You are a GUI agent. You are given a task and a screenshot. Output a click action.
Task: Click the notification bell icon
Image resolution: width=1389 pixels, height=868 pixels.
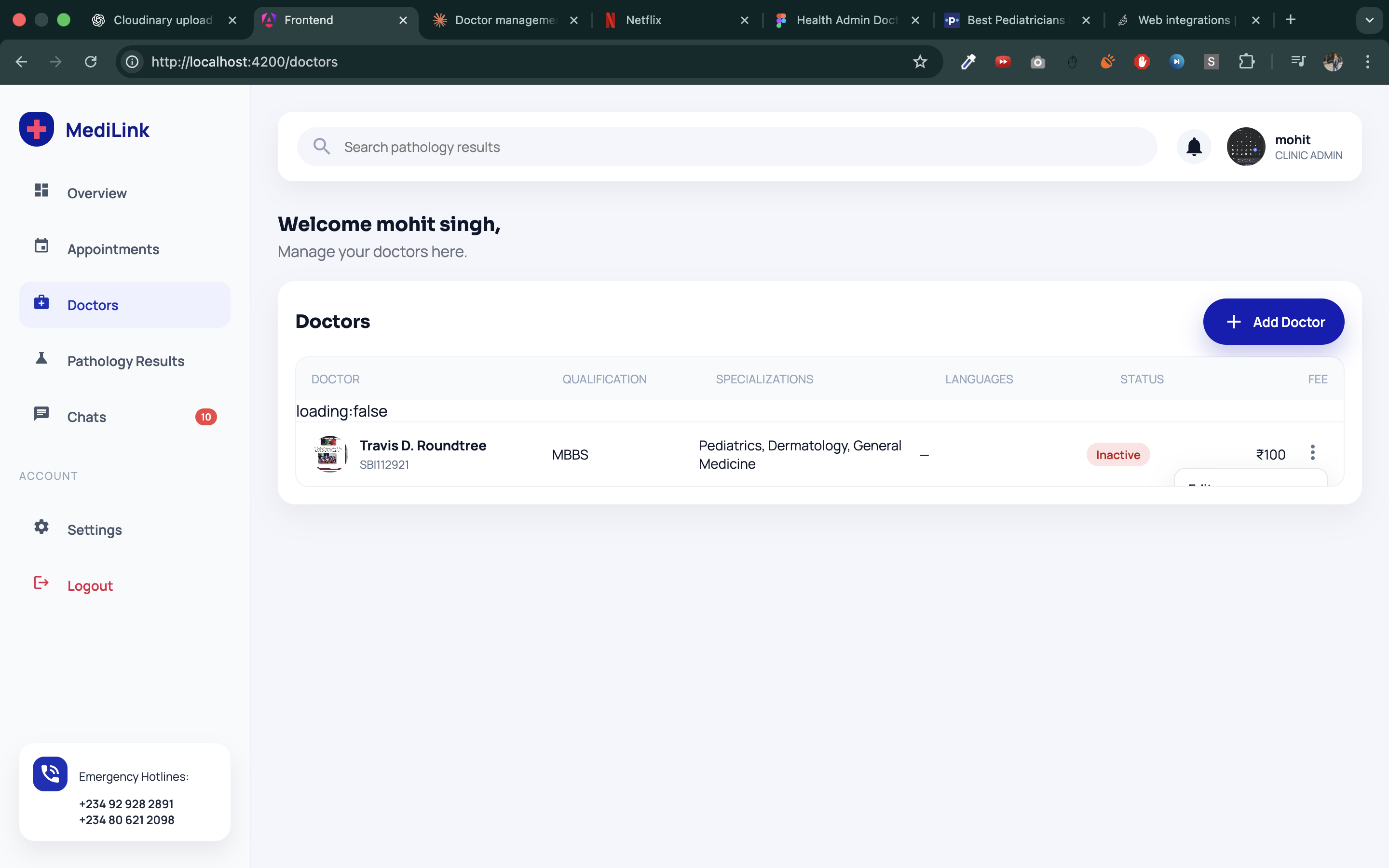[1194, 147]
